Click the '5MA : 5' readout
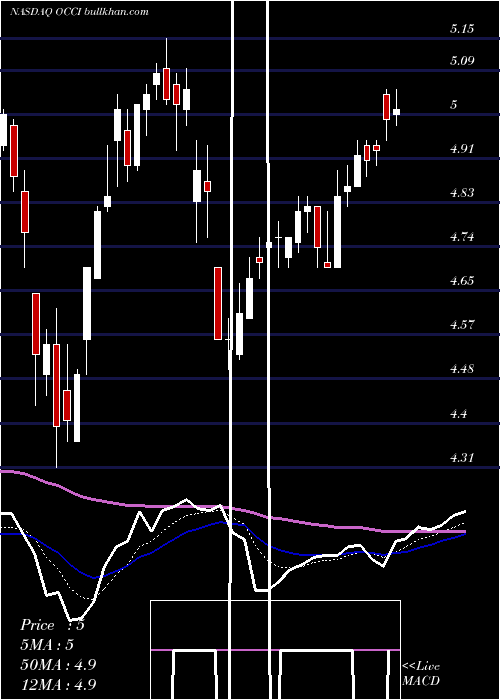 [x=47, y=645]
